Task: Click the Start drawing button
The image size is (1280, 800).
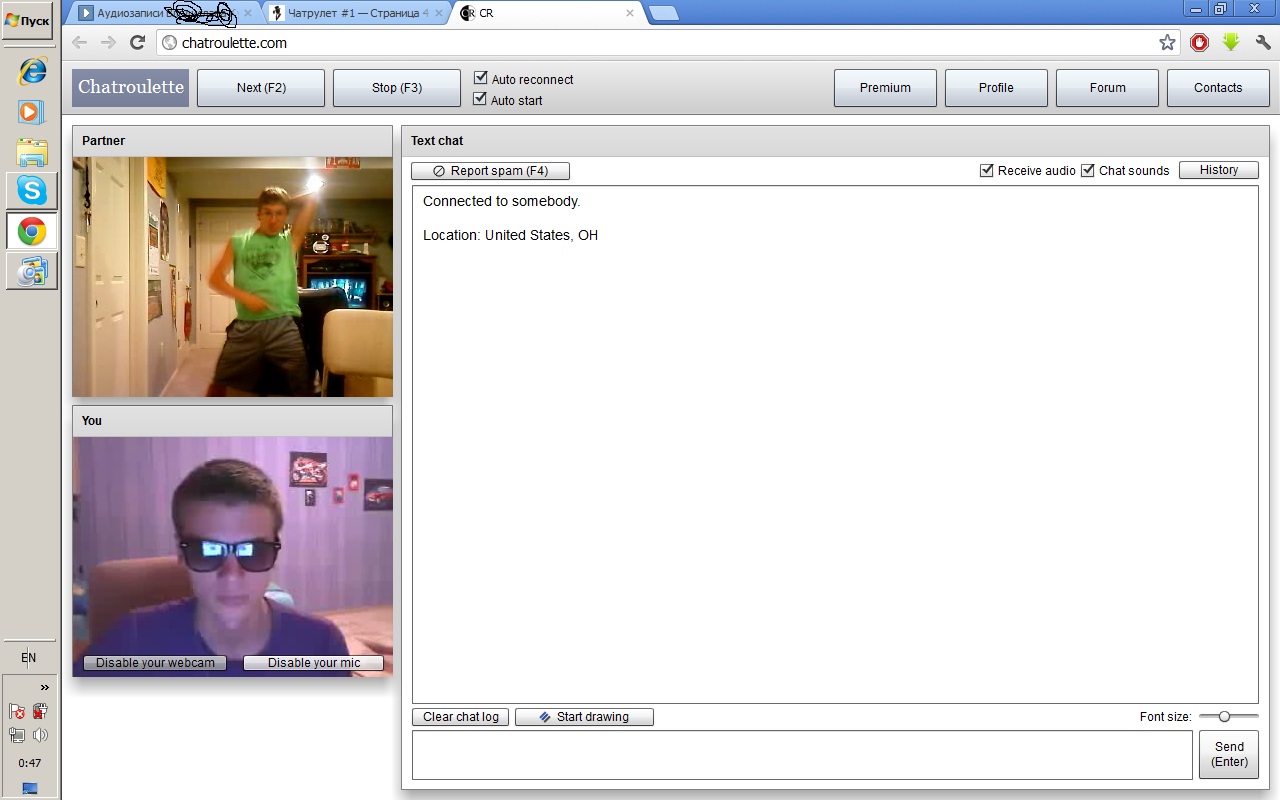Action: click(x=584, y=717)
